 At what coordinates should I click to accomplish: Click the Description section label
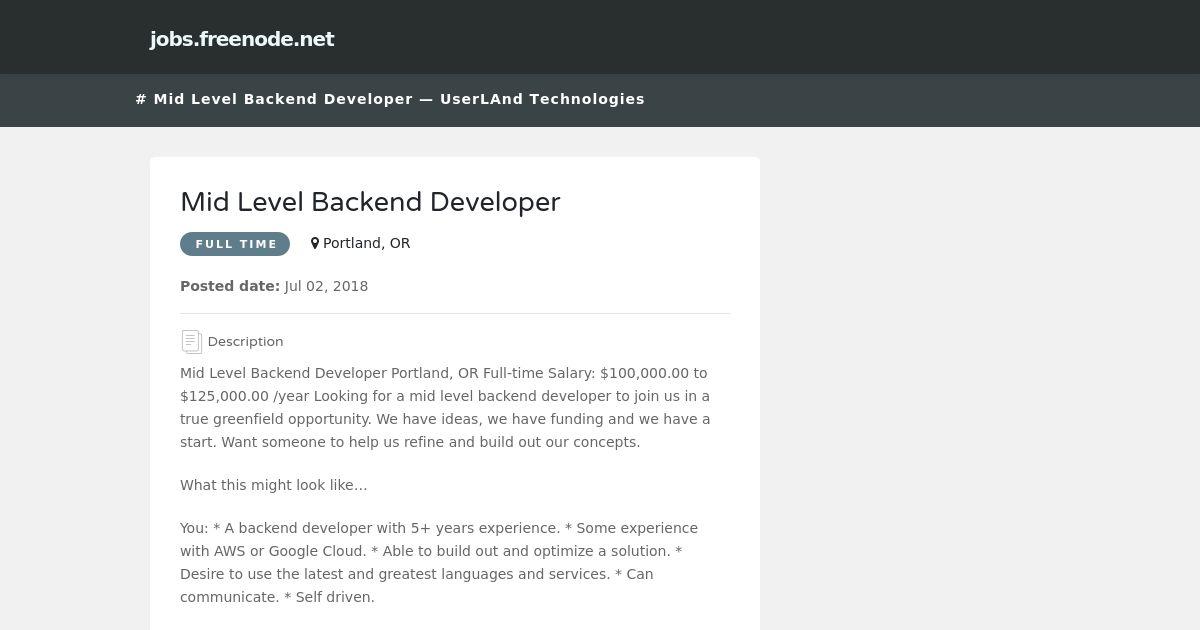click(x=245, y=341)
